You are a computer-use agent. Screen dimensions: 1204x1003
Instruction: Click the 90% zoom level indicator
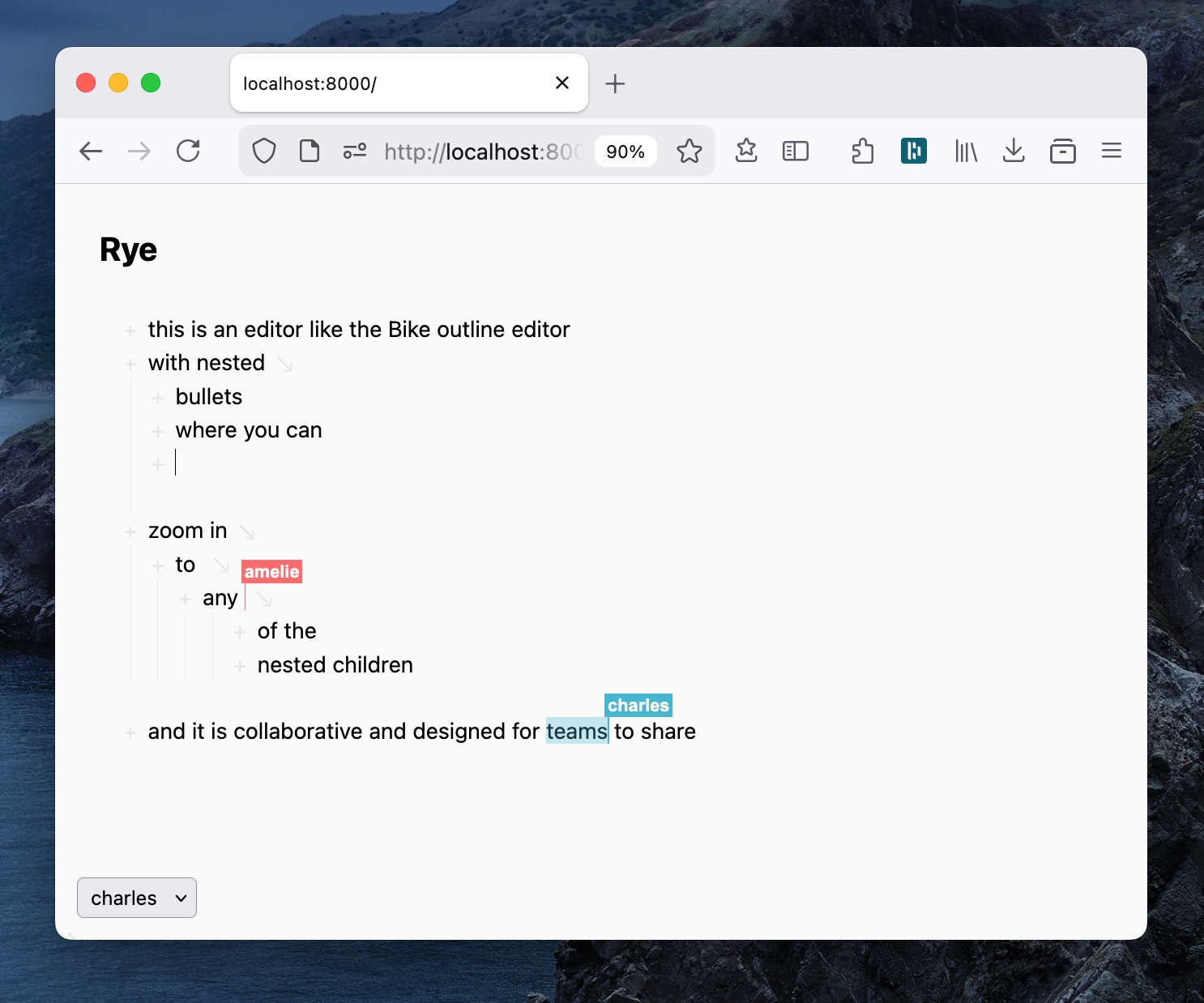click(625, 152)
